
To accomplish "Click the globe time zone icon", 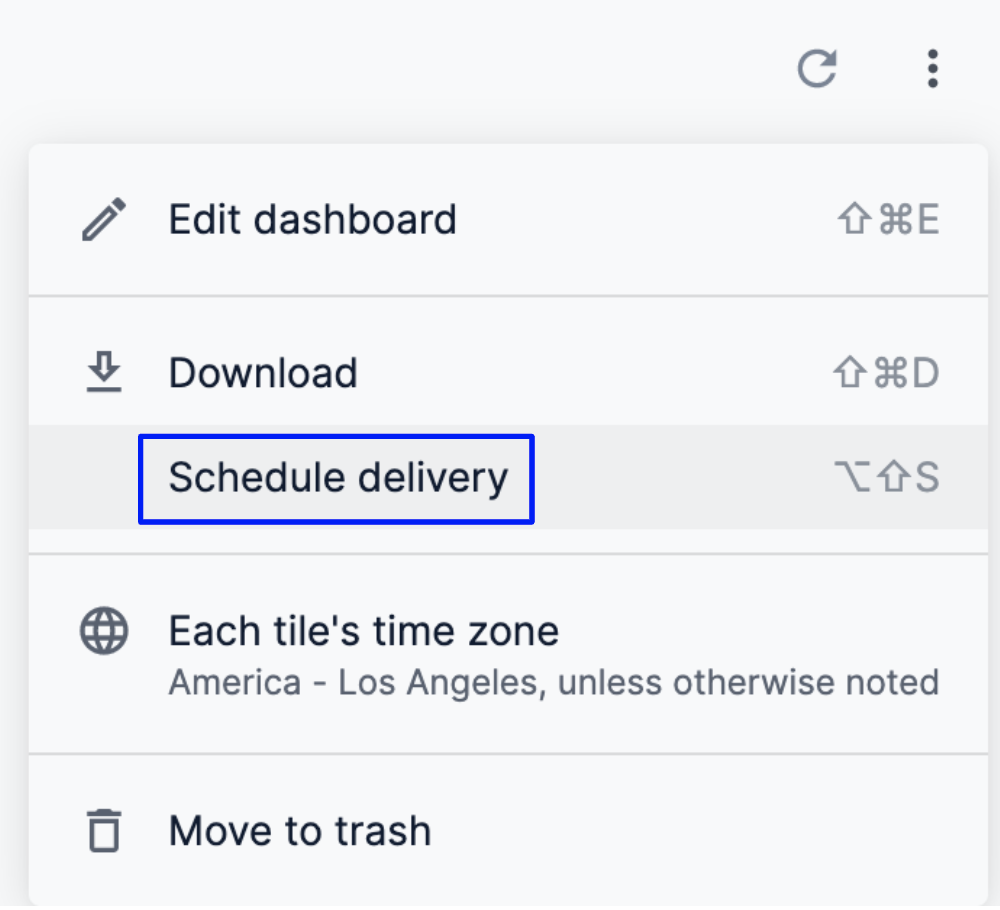I will tap(104, 632).
